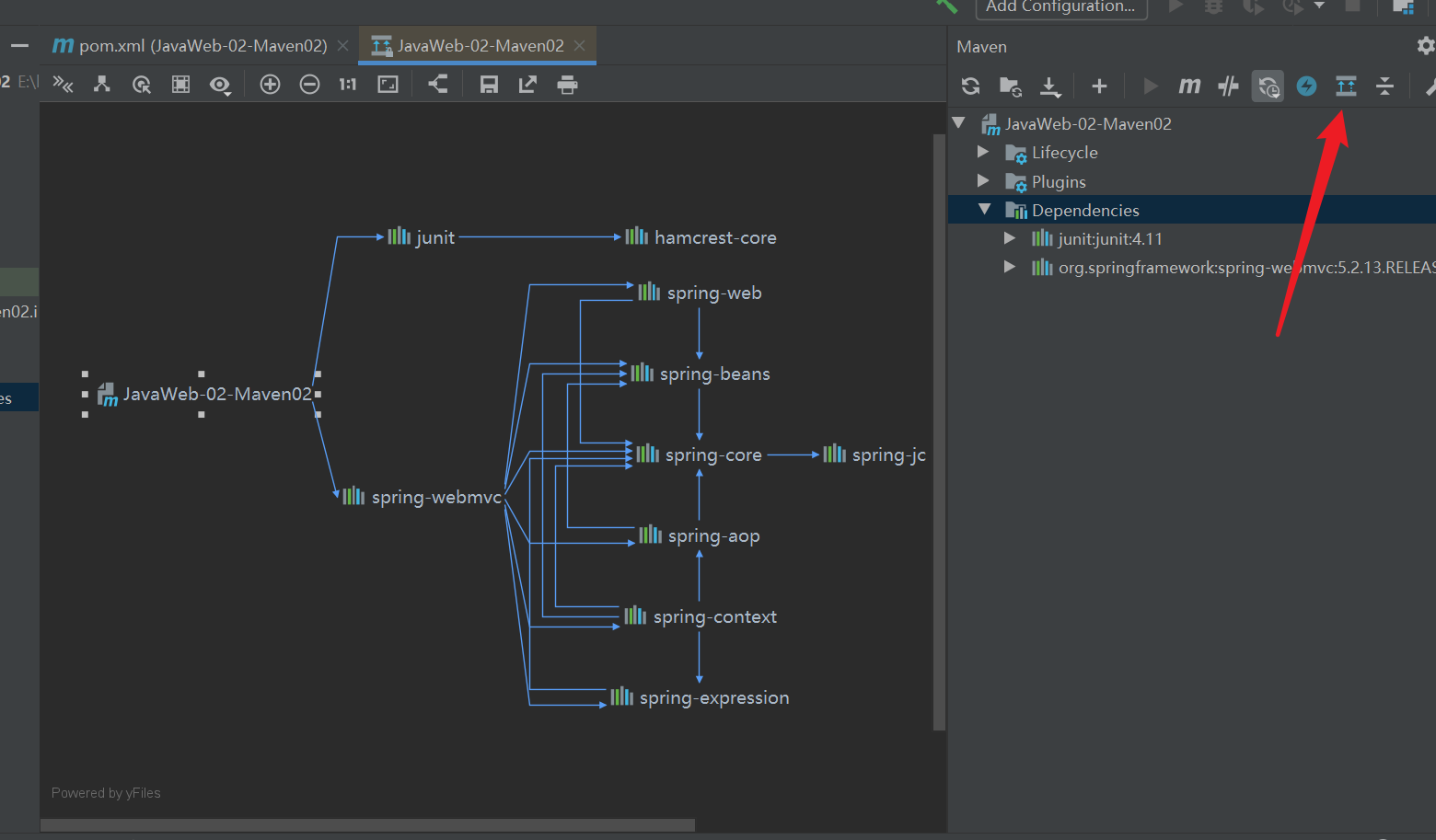The width and height of the screenshot is (1436, 840).
Task: Open Execute Maven Goal (m icon)
Action: click(1189, 86)
